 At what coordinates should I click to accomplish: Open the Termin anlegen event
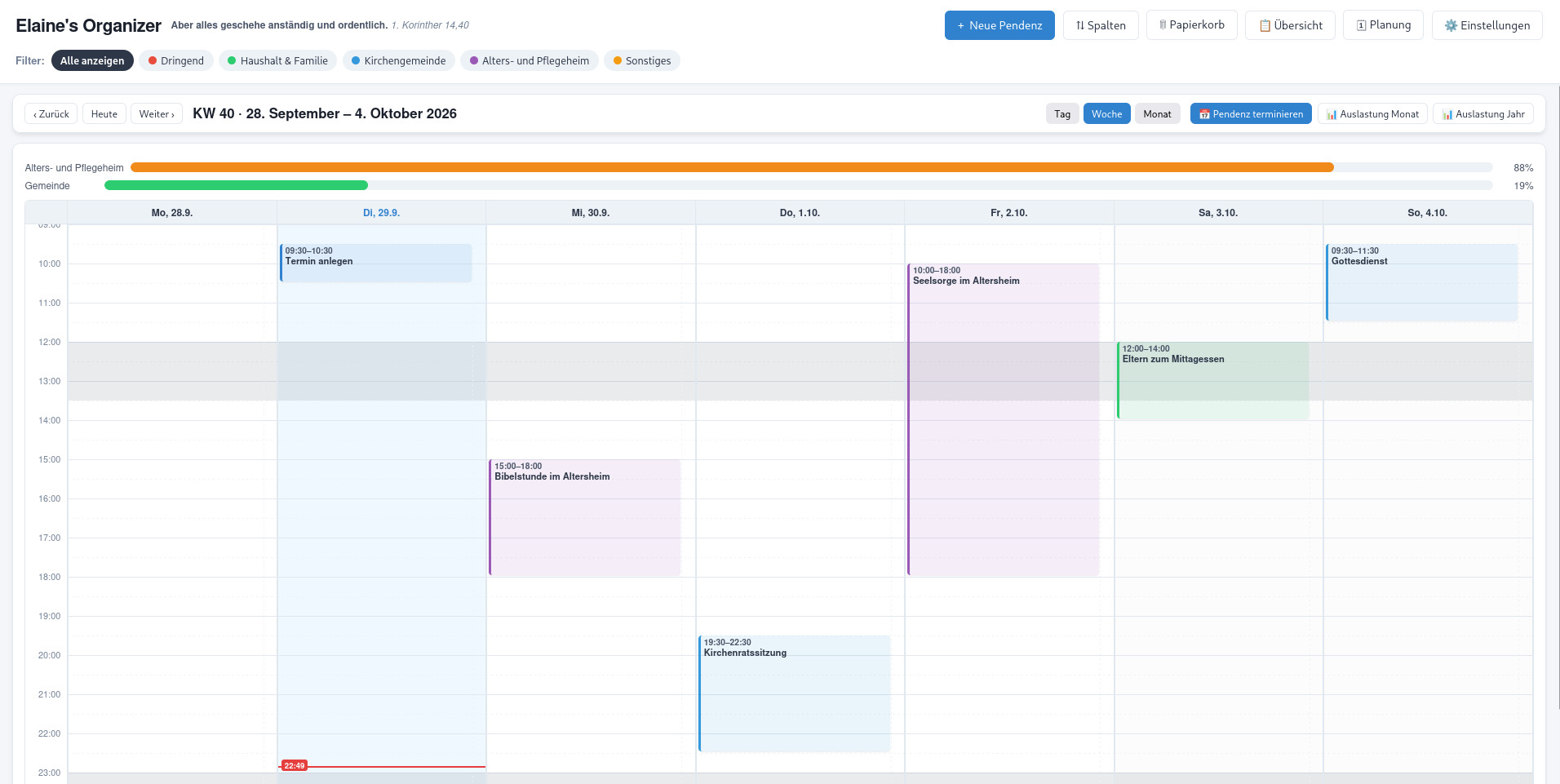tap(376, 263)
